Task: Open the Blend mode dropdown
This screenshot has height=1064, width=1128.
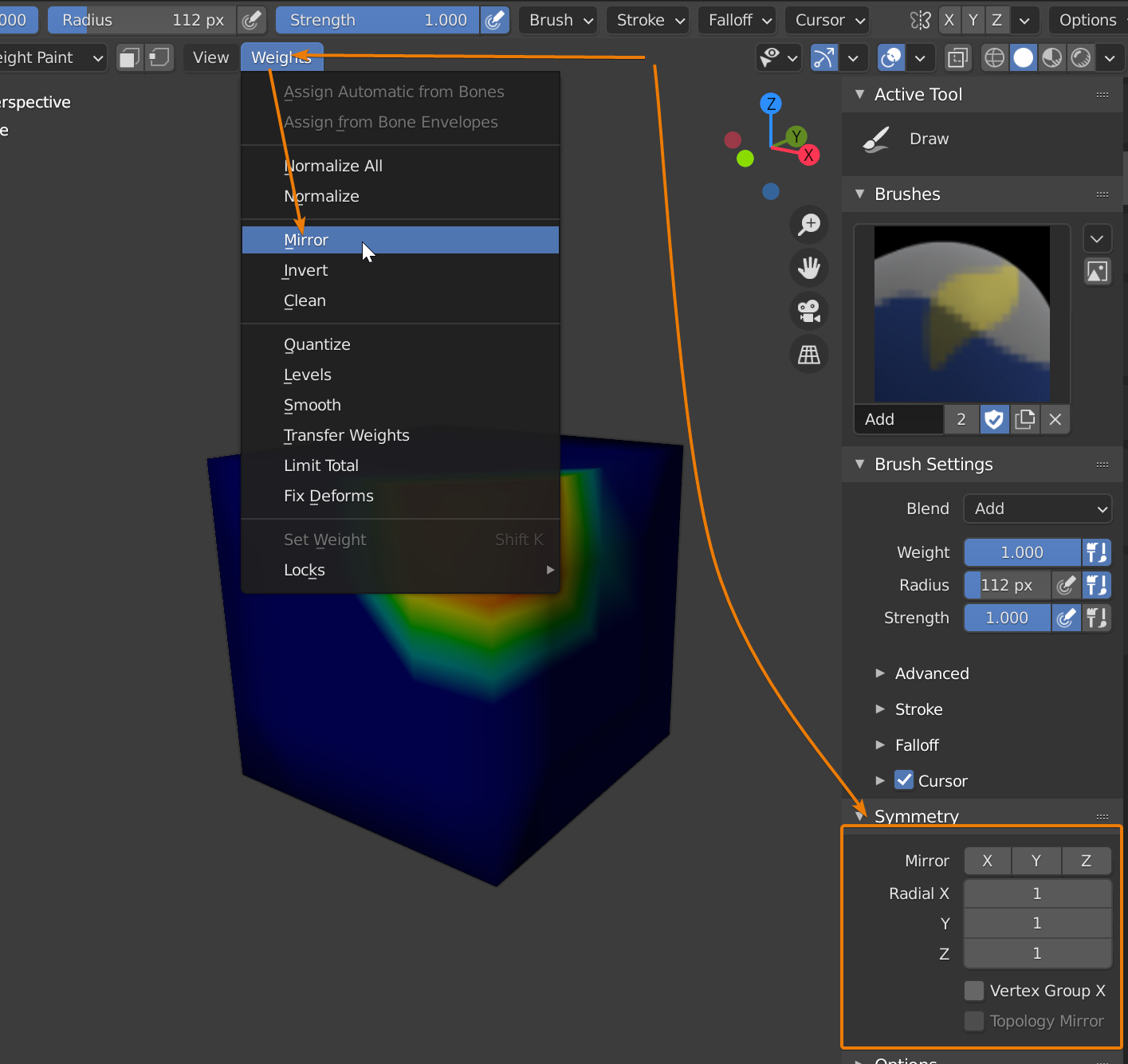Action: click(1037, 508)
